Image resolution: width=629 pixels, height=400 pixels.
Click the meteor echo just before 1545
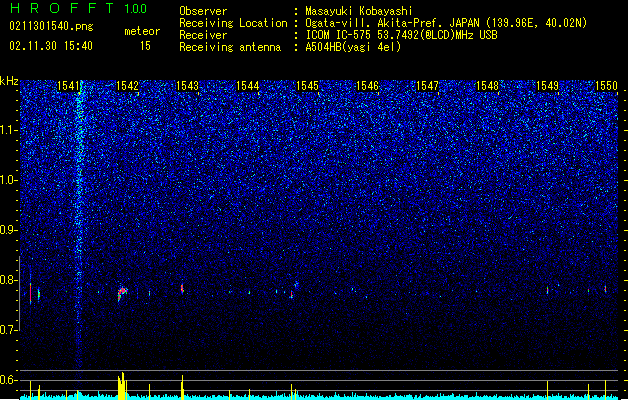[x=292, y=294]
